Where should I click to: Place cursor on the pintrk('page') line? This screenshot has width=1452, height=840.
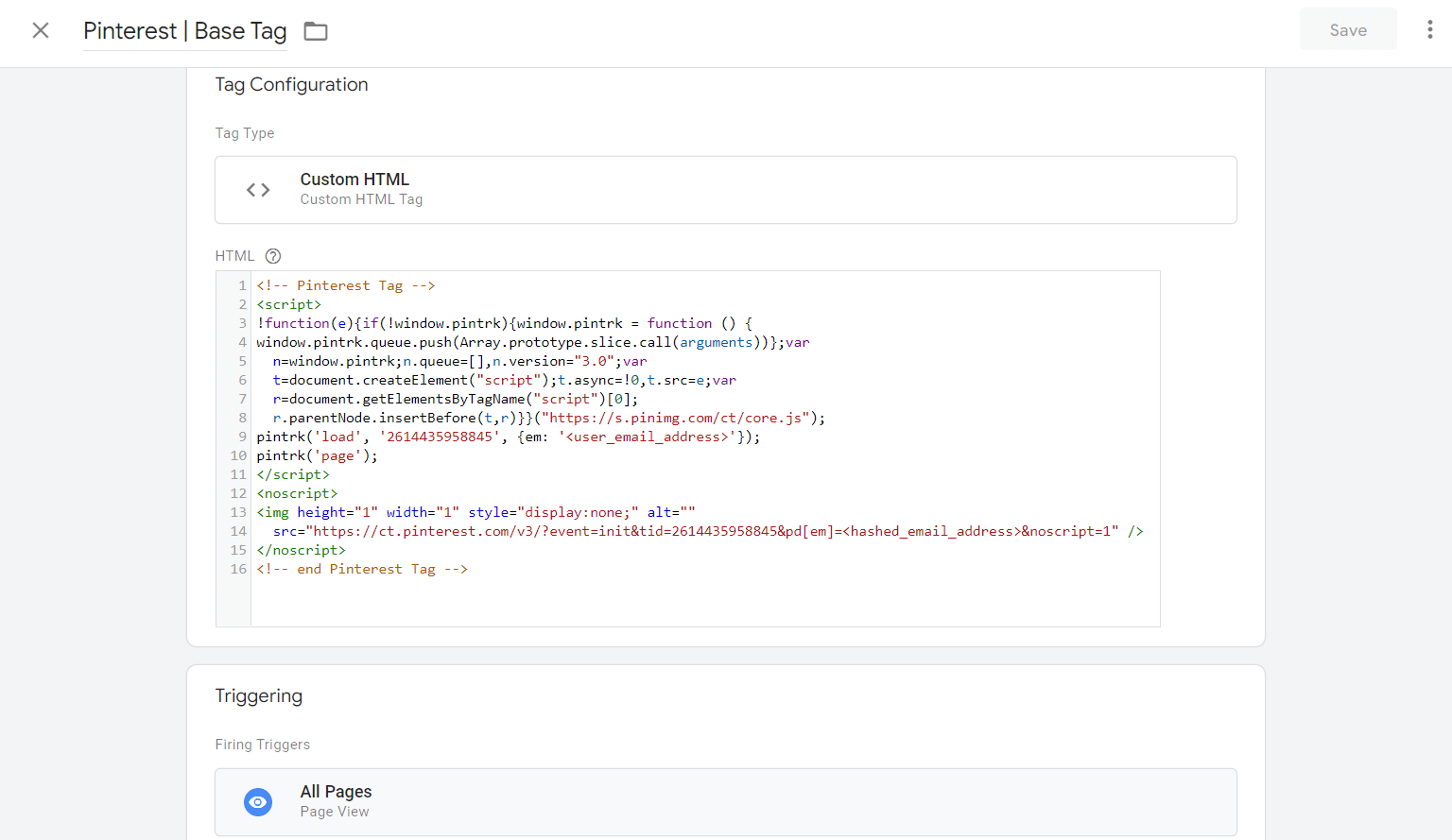[317, 455]
